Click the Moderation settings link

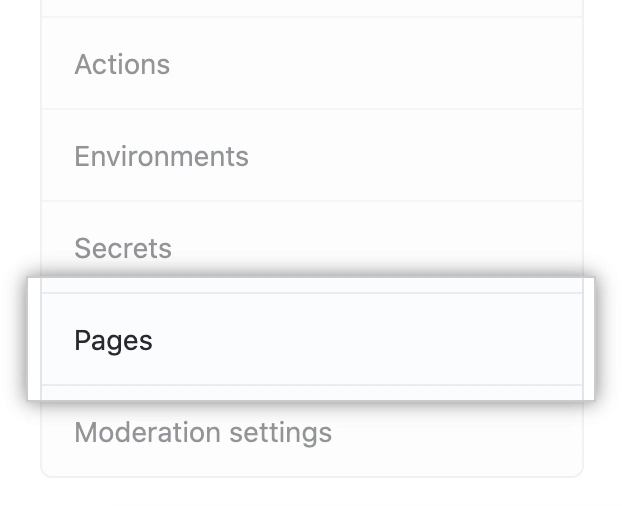203,432
